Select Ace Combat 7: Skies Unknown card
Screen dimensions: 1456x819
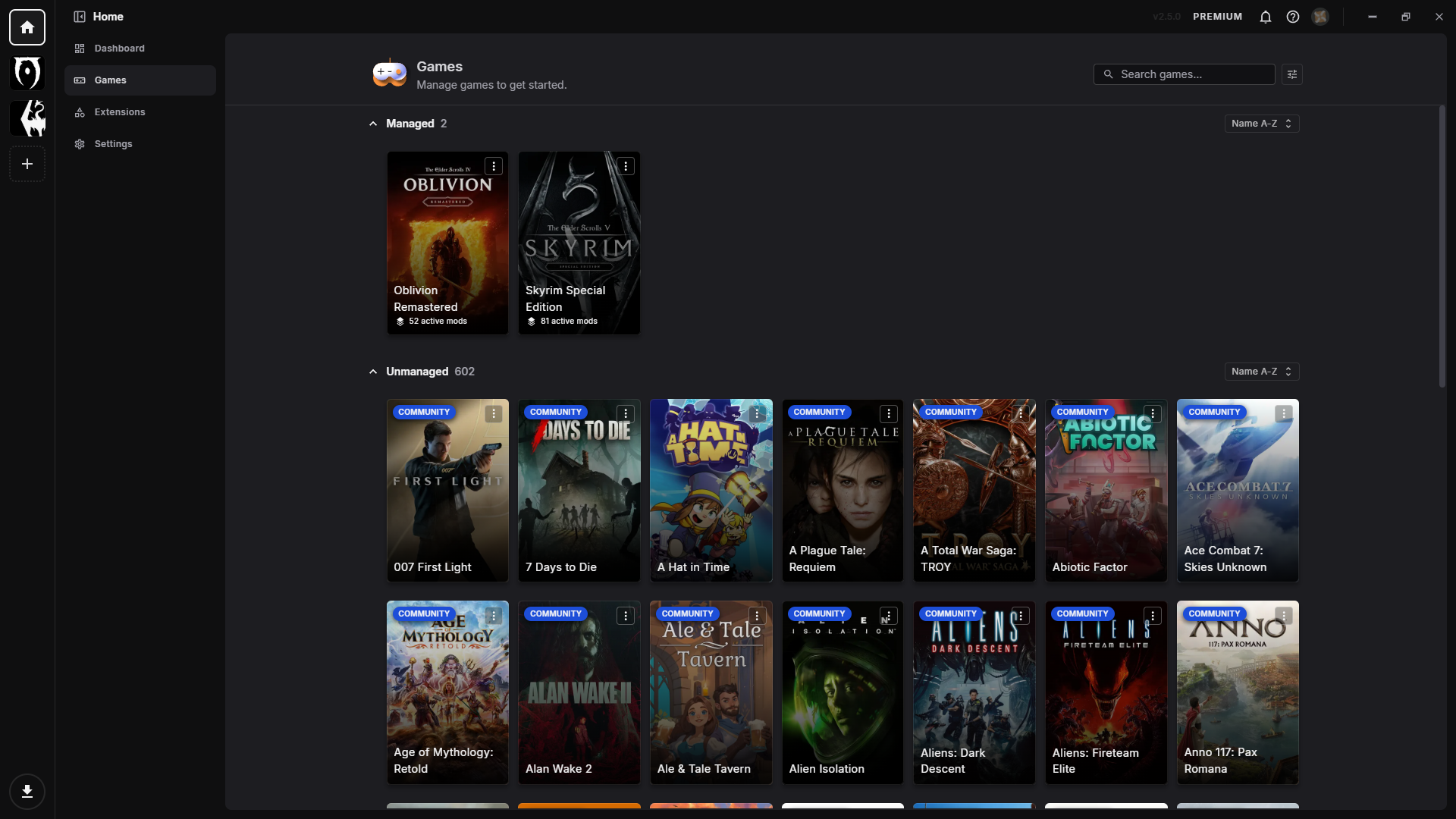1238,491
